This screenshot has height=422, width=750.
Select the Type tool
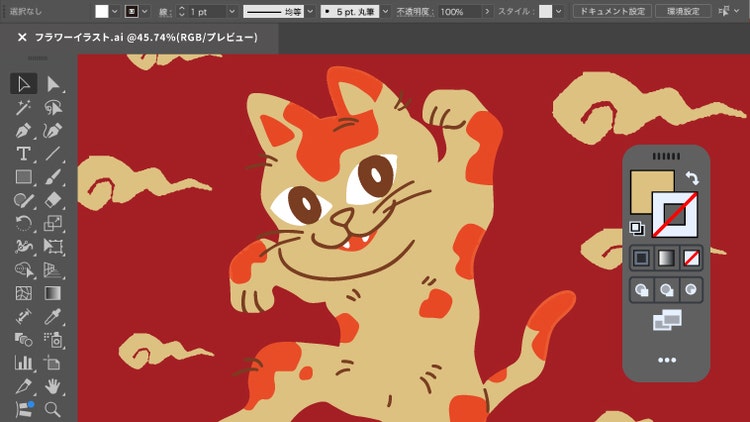click(23, 154)
